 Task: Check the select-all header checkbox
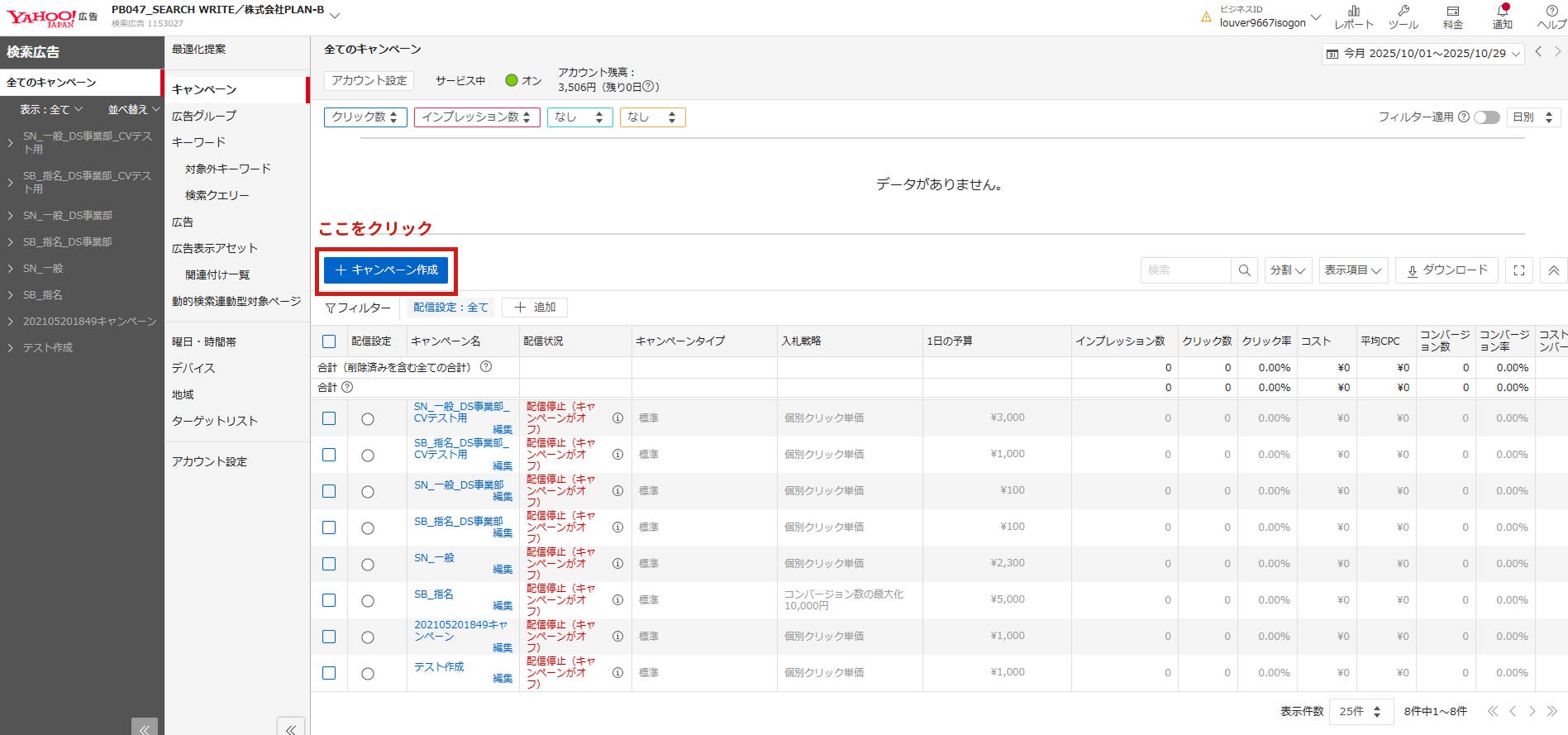(329, 341)
